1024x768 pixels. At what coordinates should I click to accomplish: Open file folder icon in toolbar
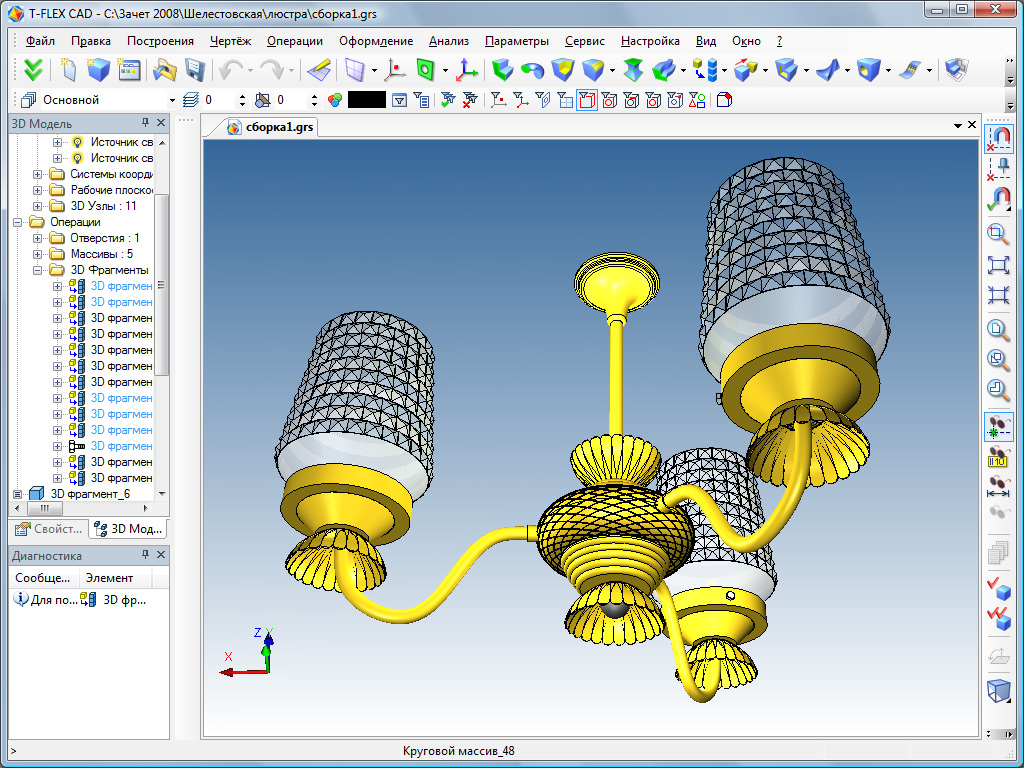[165, 69]
